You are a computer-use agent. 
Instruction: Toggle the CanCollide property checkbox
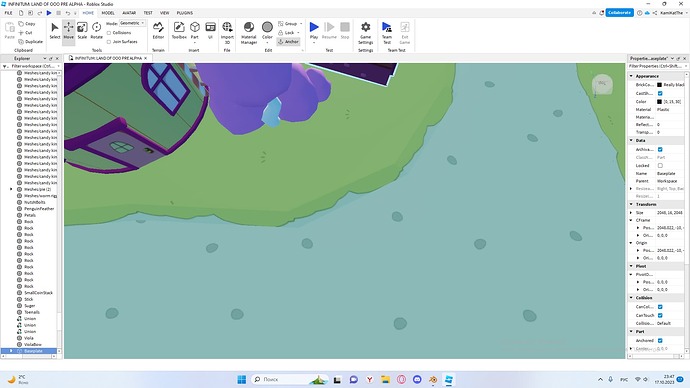[660, 307]
